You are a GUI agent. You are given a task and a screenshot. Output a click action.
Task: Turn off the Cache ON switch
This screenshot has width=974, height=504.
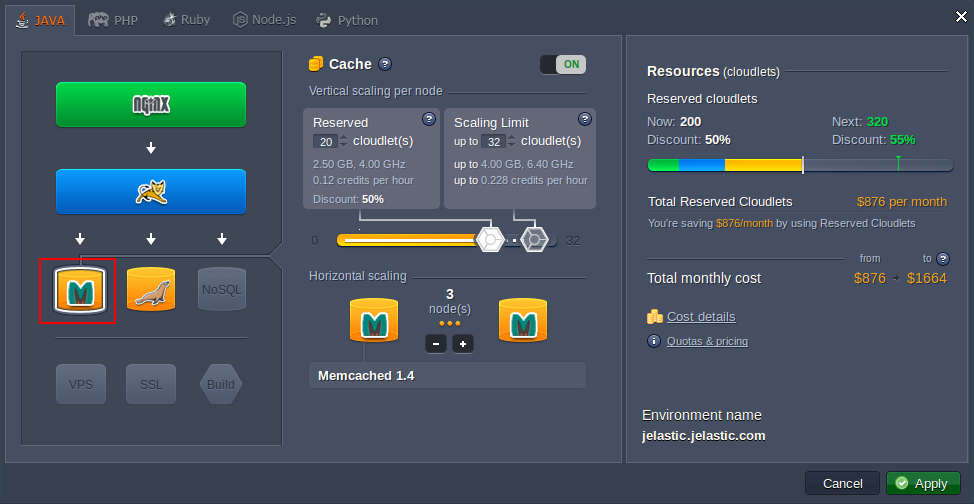tap(563, 65)
